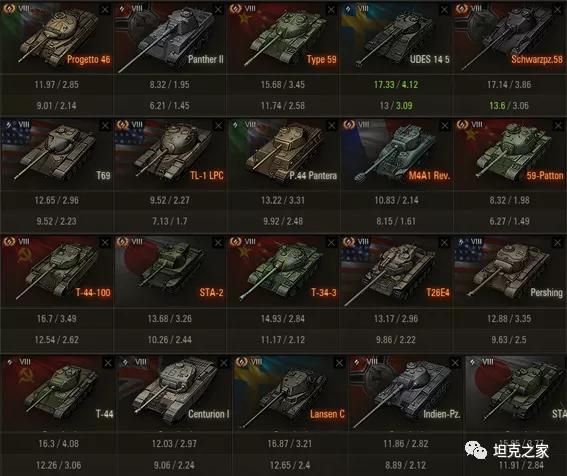The height and width of the screenshot is (476, 567).
Task: Remove TL-1 LPC with its X icon
Action: [218, 126]
